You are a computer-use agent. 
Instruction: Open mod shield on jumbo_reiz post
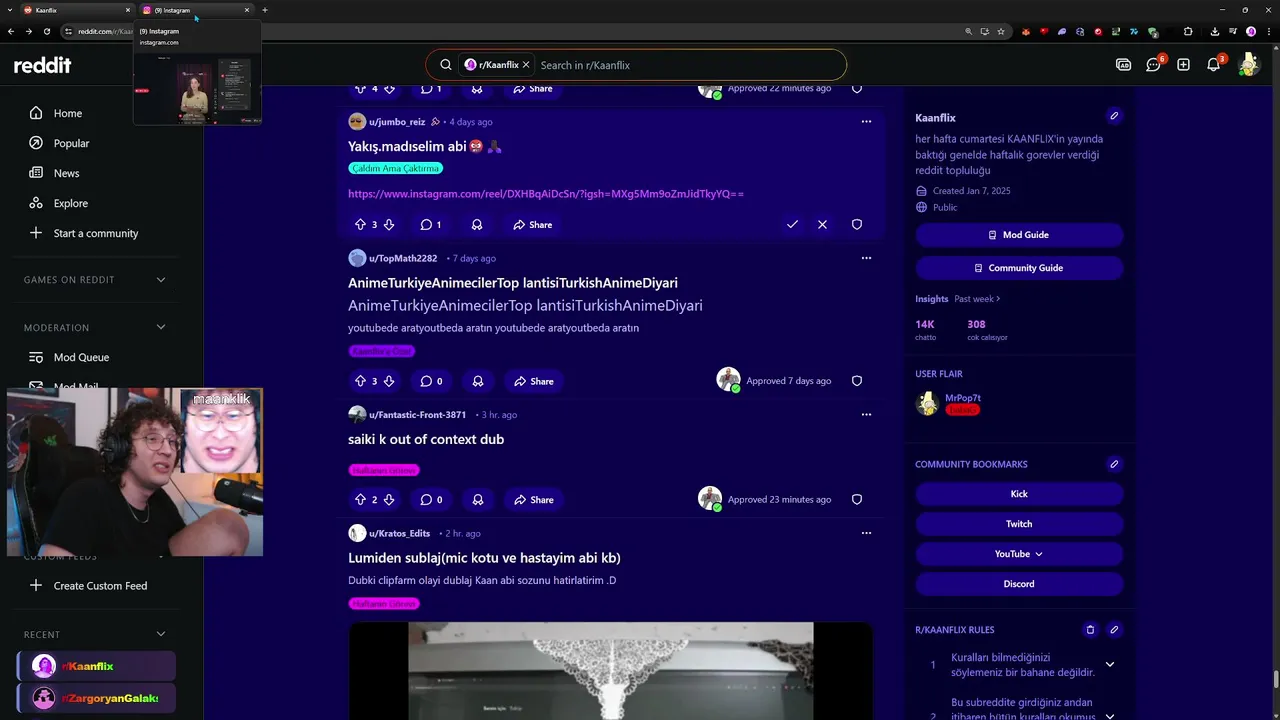[857, 225]
